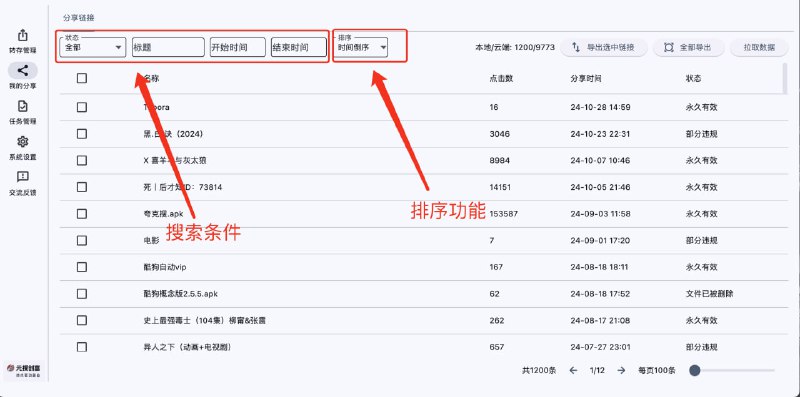Screen dimensions: 800x397
Task: Select the 电影 row checkbox
Action: 82,240
